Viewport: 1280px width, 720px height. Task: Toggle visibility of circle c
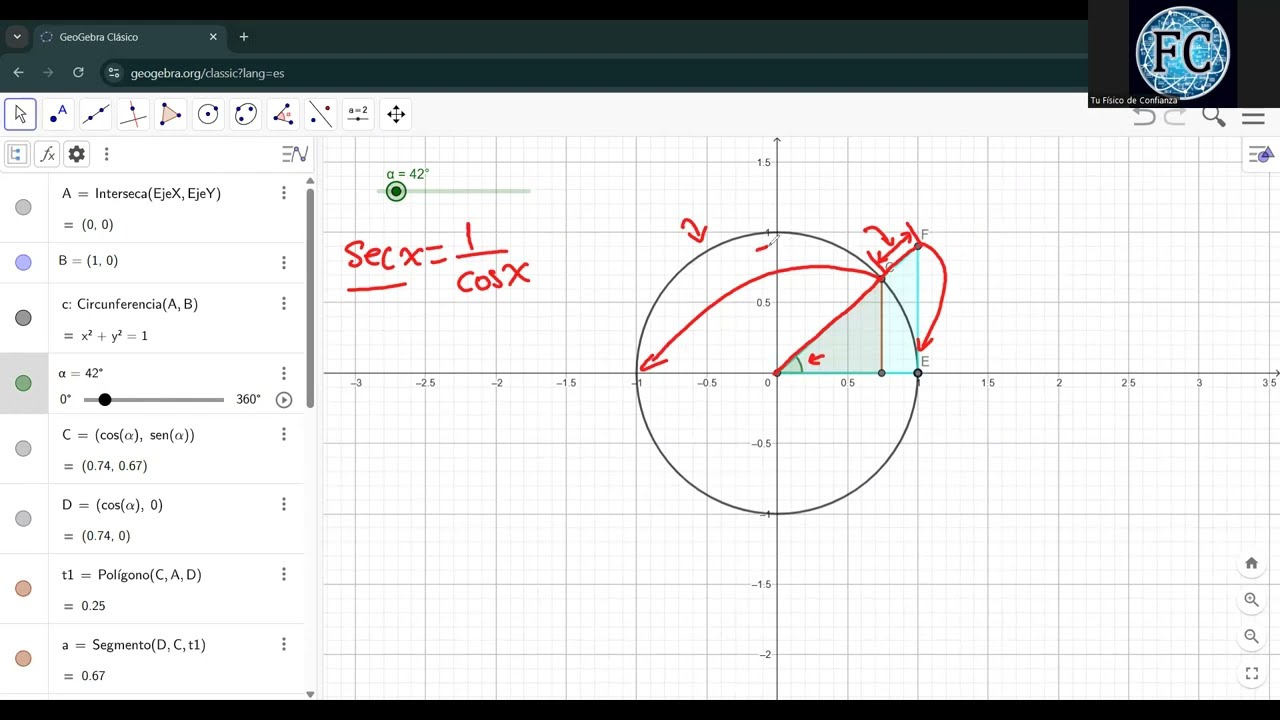pos(23,318)
